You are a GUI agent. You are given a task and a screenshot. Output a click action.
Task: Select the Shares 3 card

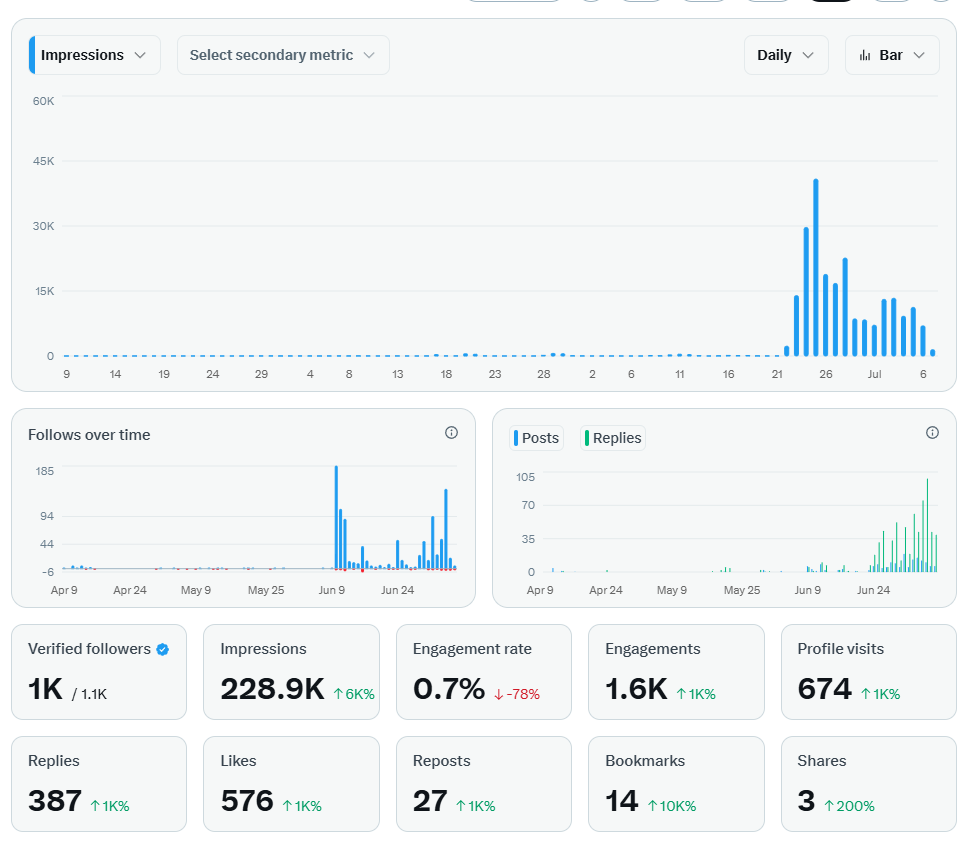(x=869, y=784)
